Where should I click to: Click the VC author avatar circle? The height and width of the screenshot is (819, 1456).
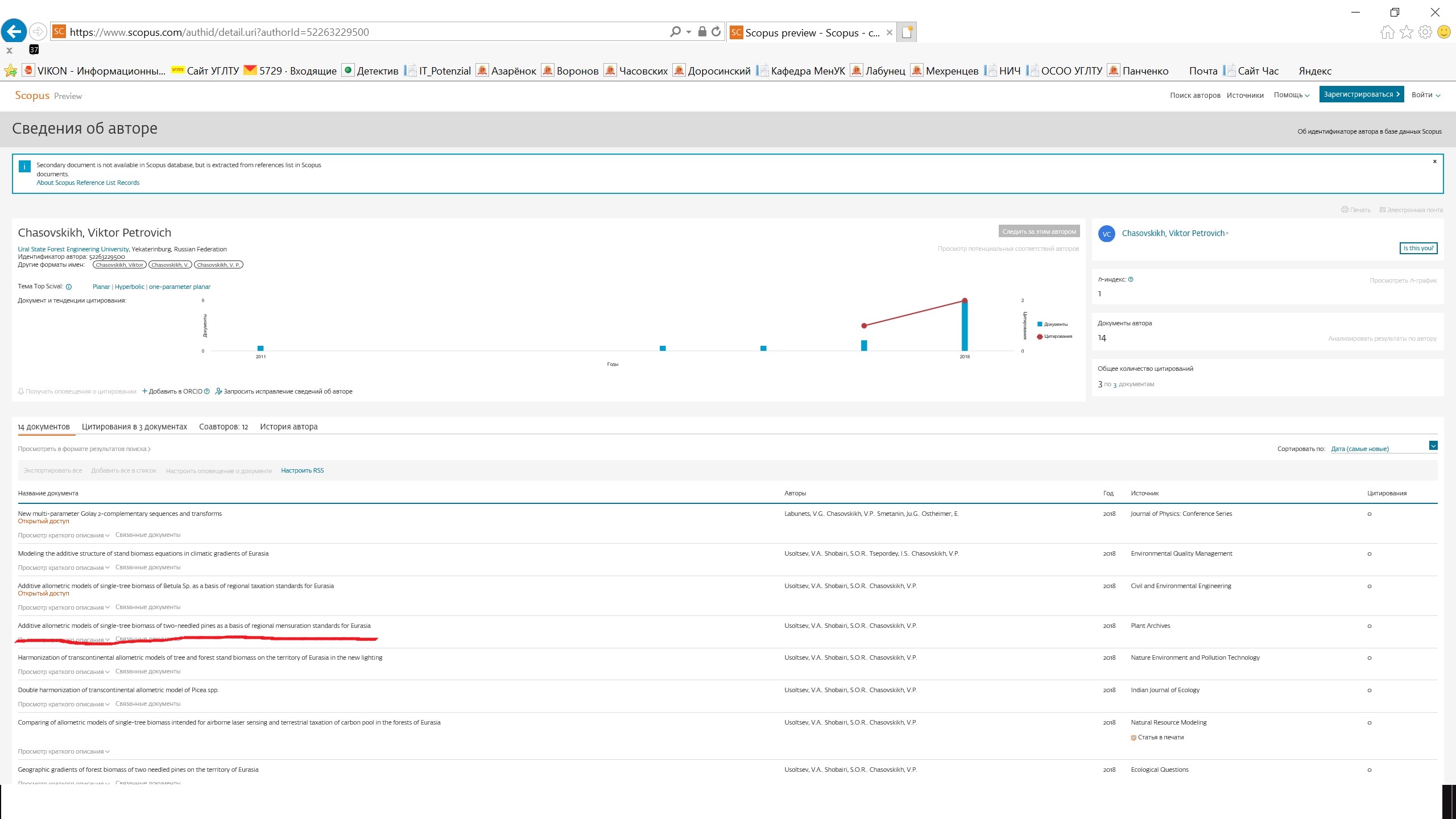coord(1106,234)
